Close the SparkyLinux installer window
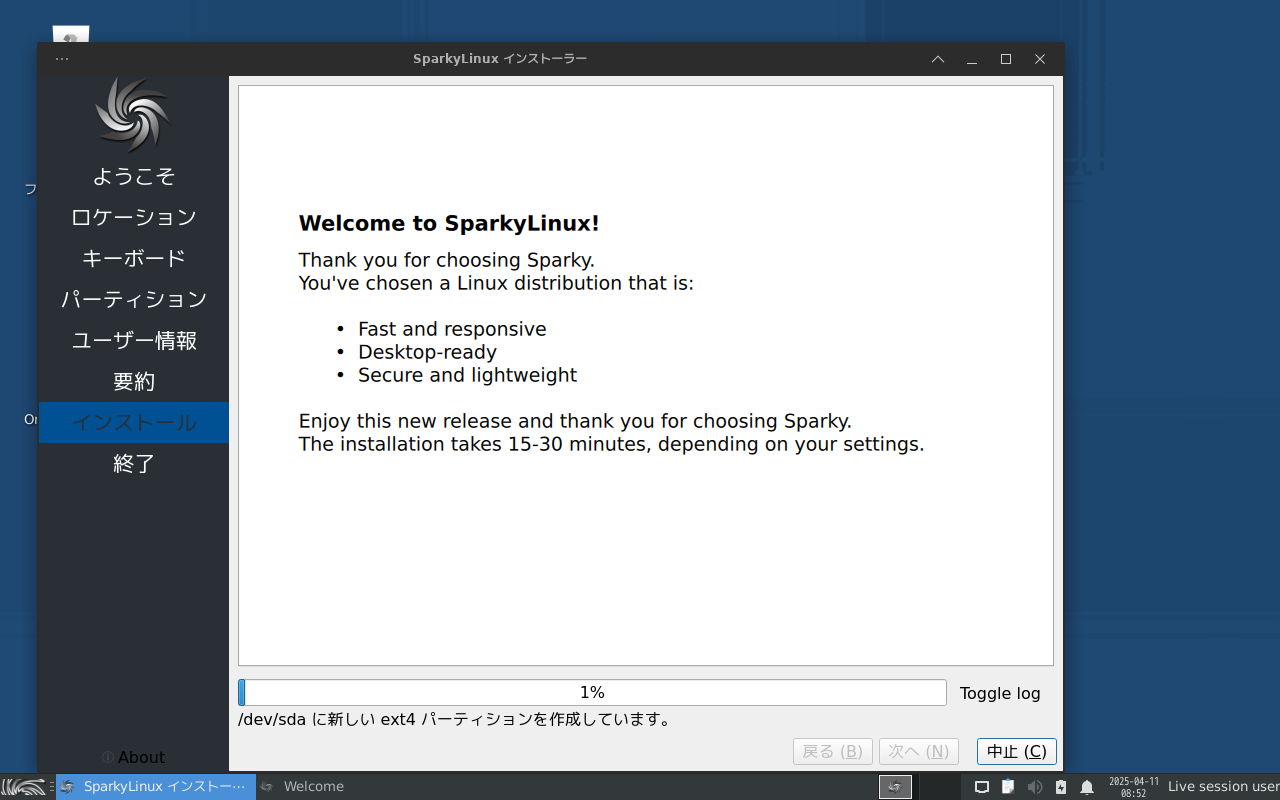1280x800 pixels. click(x=1040, y=59)
